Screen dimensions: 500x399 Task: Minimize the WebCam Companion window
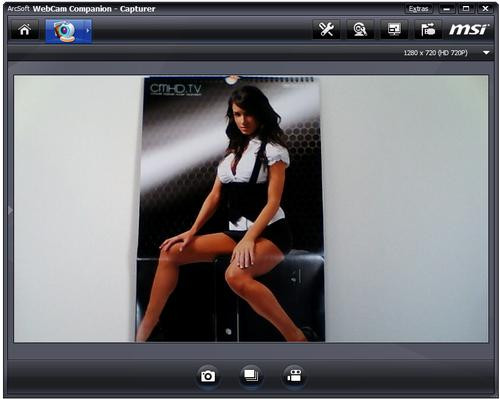tap(447, 9)
